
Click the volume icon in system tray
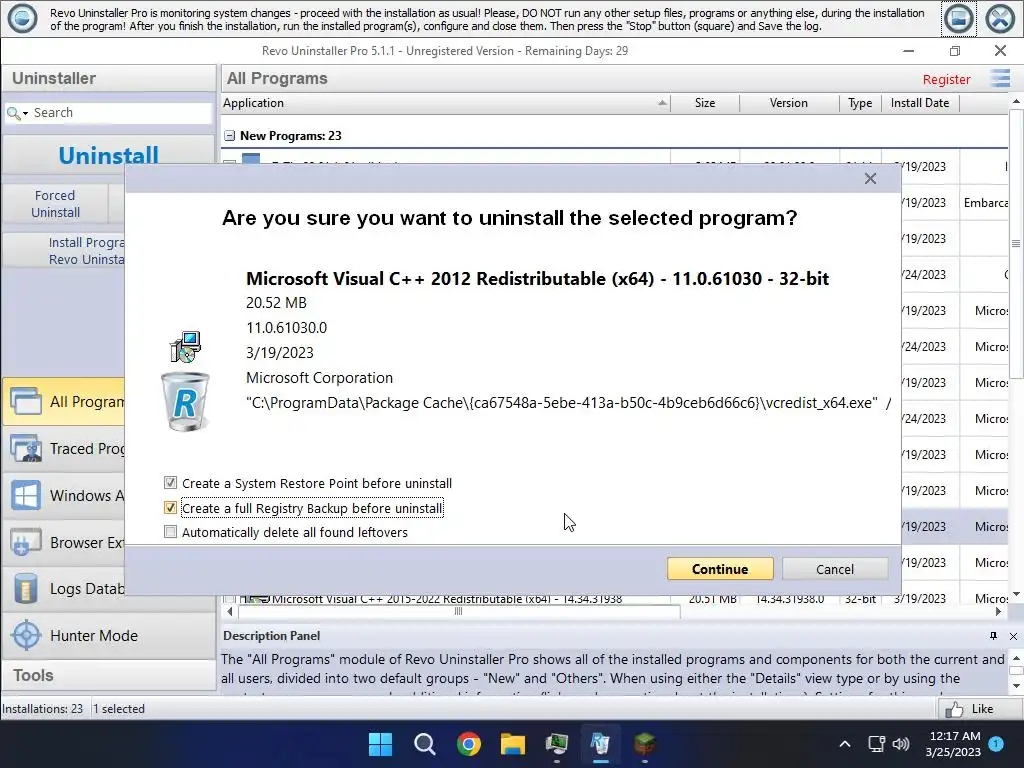pos(901,744)
